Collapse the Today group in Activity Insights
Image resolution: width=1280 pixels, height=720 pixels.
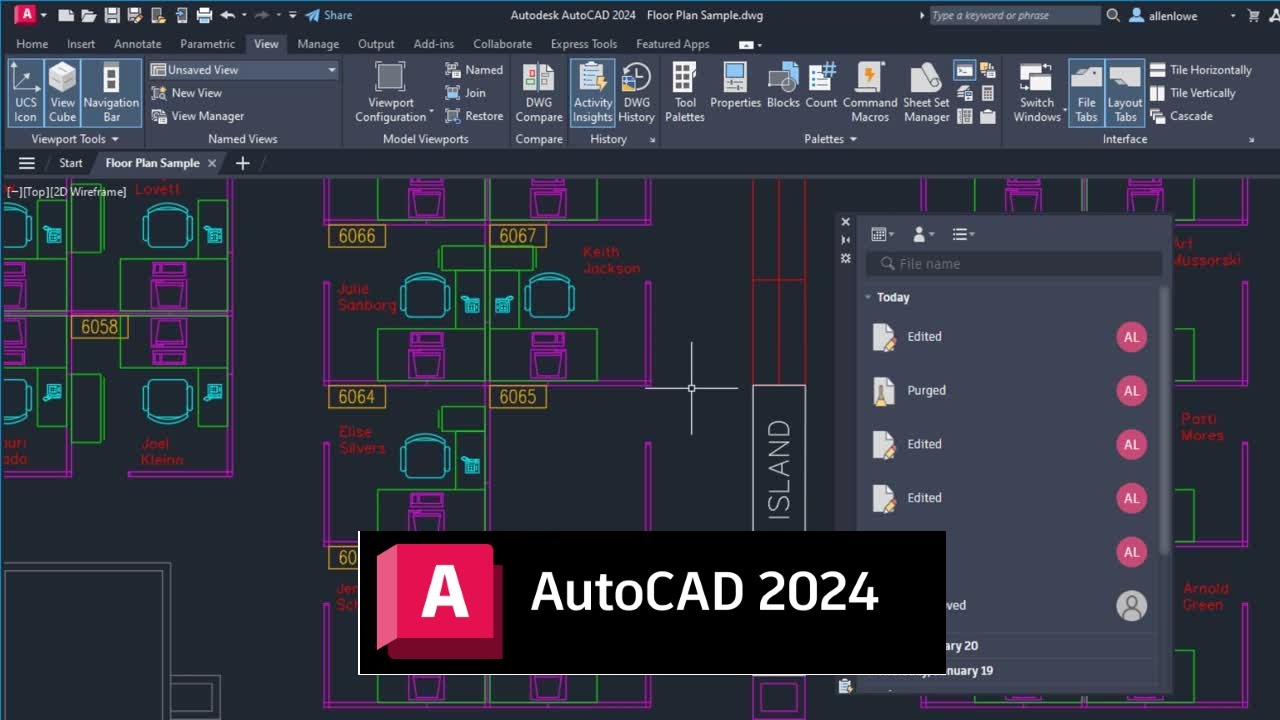[x=868, y=297]
